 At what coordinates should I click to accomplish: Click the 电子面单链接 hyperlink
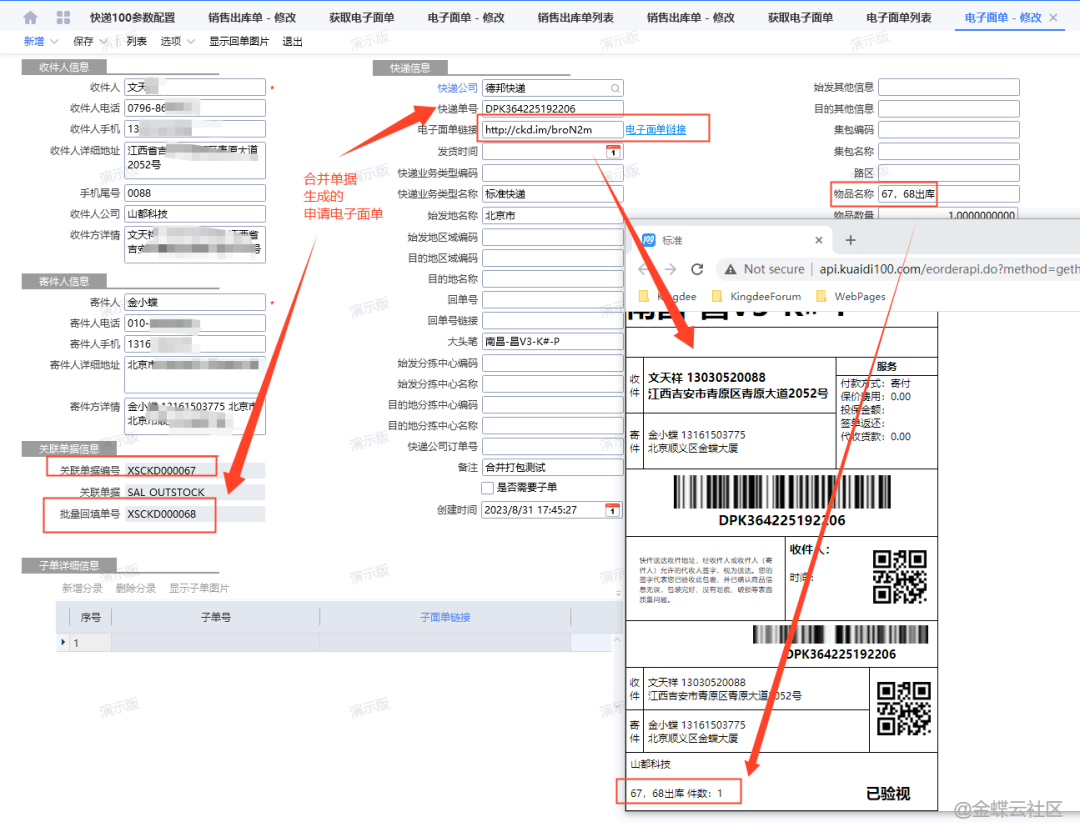pos(655,130)
